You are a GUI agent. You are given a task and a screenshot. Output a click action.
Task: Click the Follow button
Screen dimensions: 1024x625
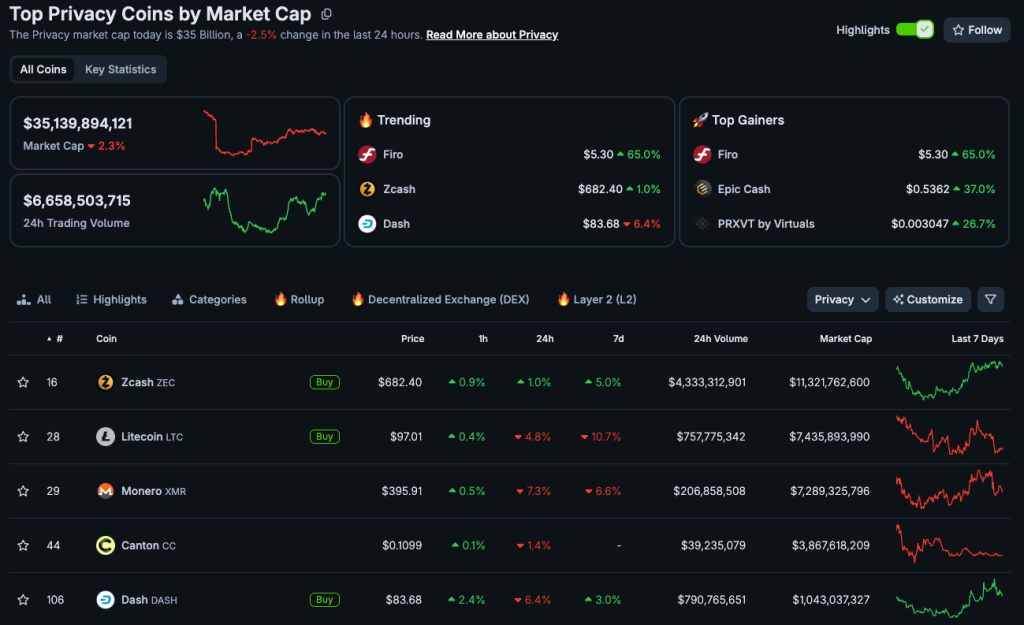pos(976,30)
